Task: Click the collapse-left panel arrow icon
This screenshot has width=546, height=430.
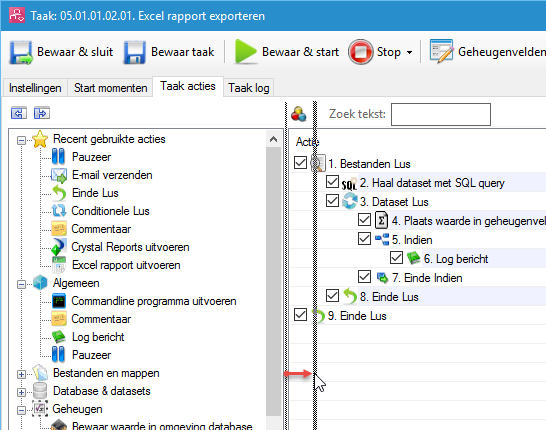Action: [19, 113]
